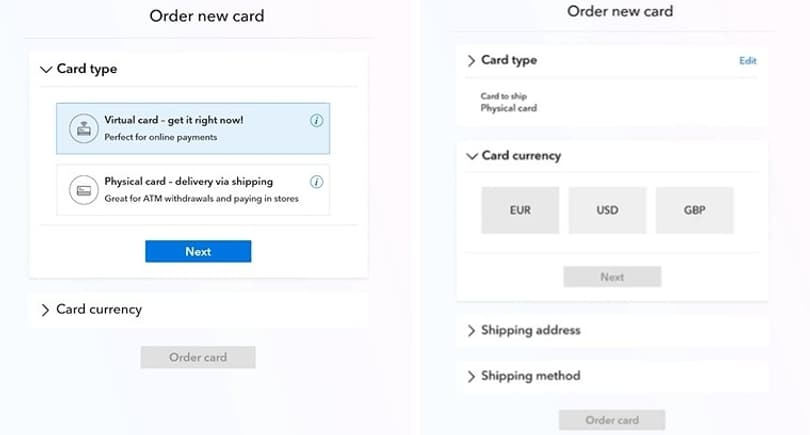Open info icon for Physical card
Viewport: 810px width, 435px height.
(x=316, y=182)
